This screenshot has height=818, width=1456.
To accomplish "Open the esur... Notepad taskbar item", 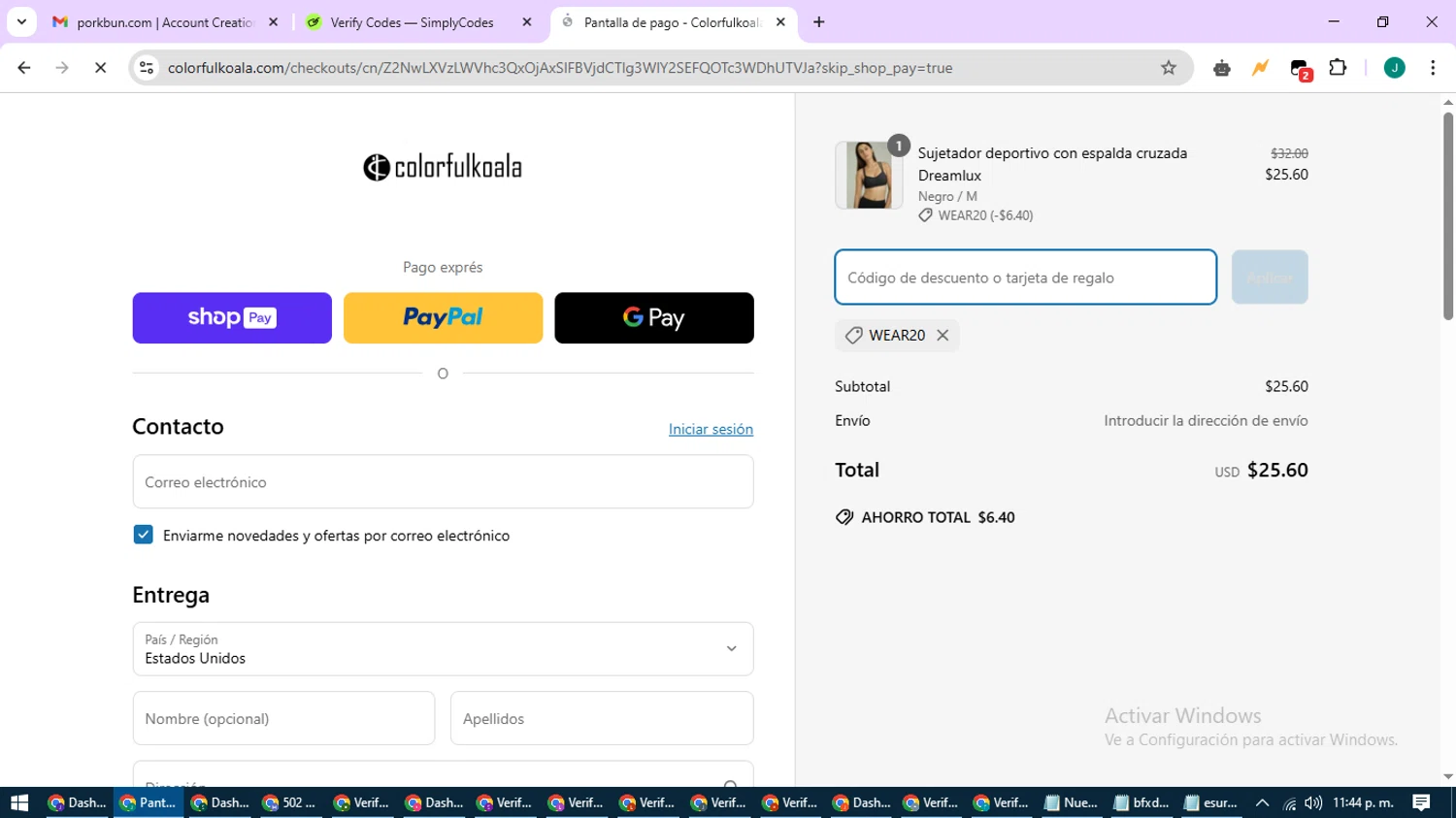I will (1211, 802).
